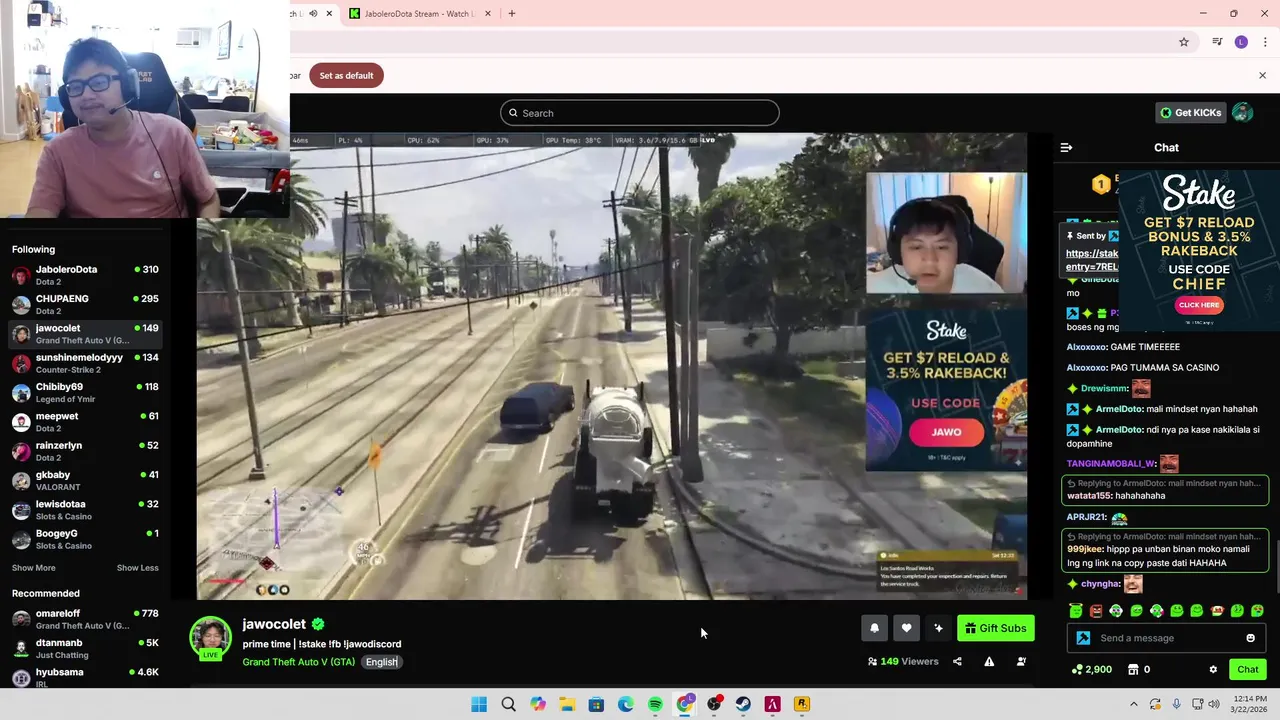This screenshot has width=1280, height=720.
Task: Click the last quick emote above message box
Action: 1257,611
